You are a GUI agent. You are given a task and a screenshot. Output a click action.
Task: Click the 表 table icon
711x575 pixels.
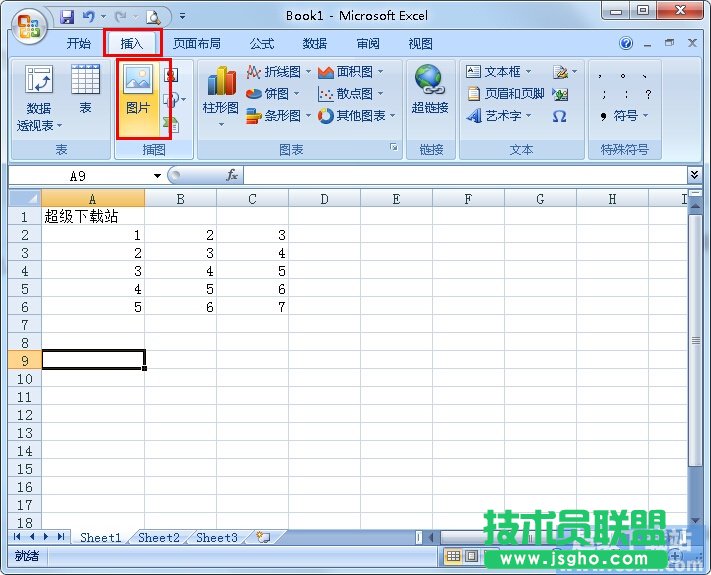click(85, 90)
